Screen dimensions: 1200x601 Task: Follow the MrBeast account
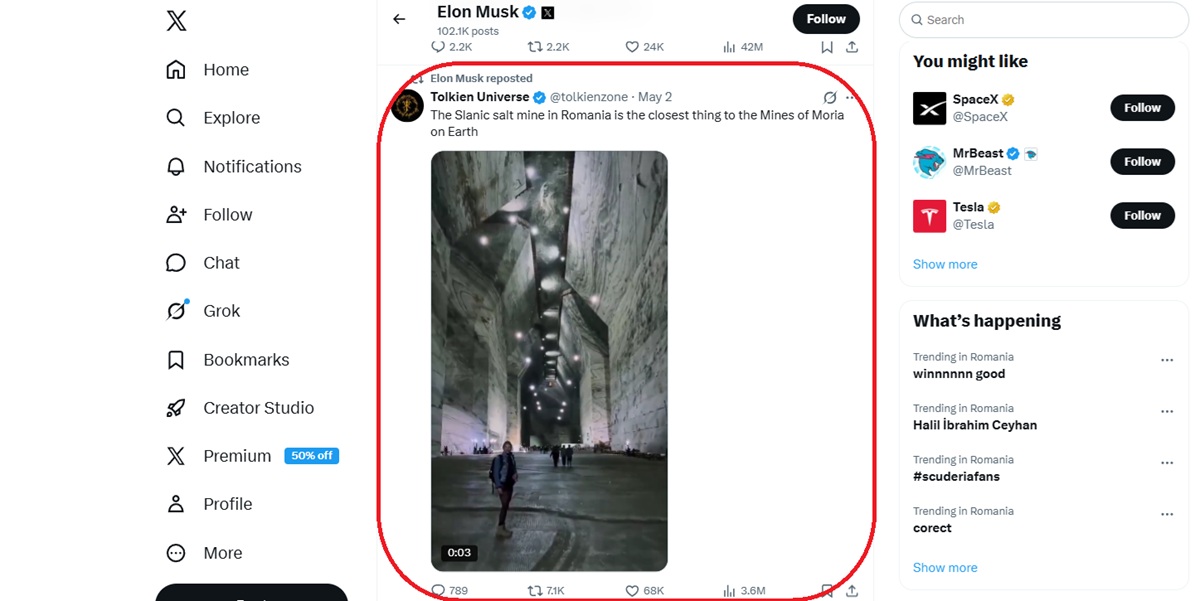(1142, 162)
